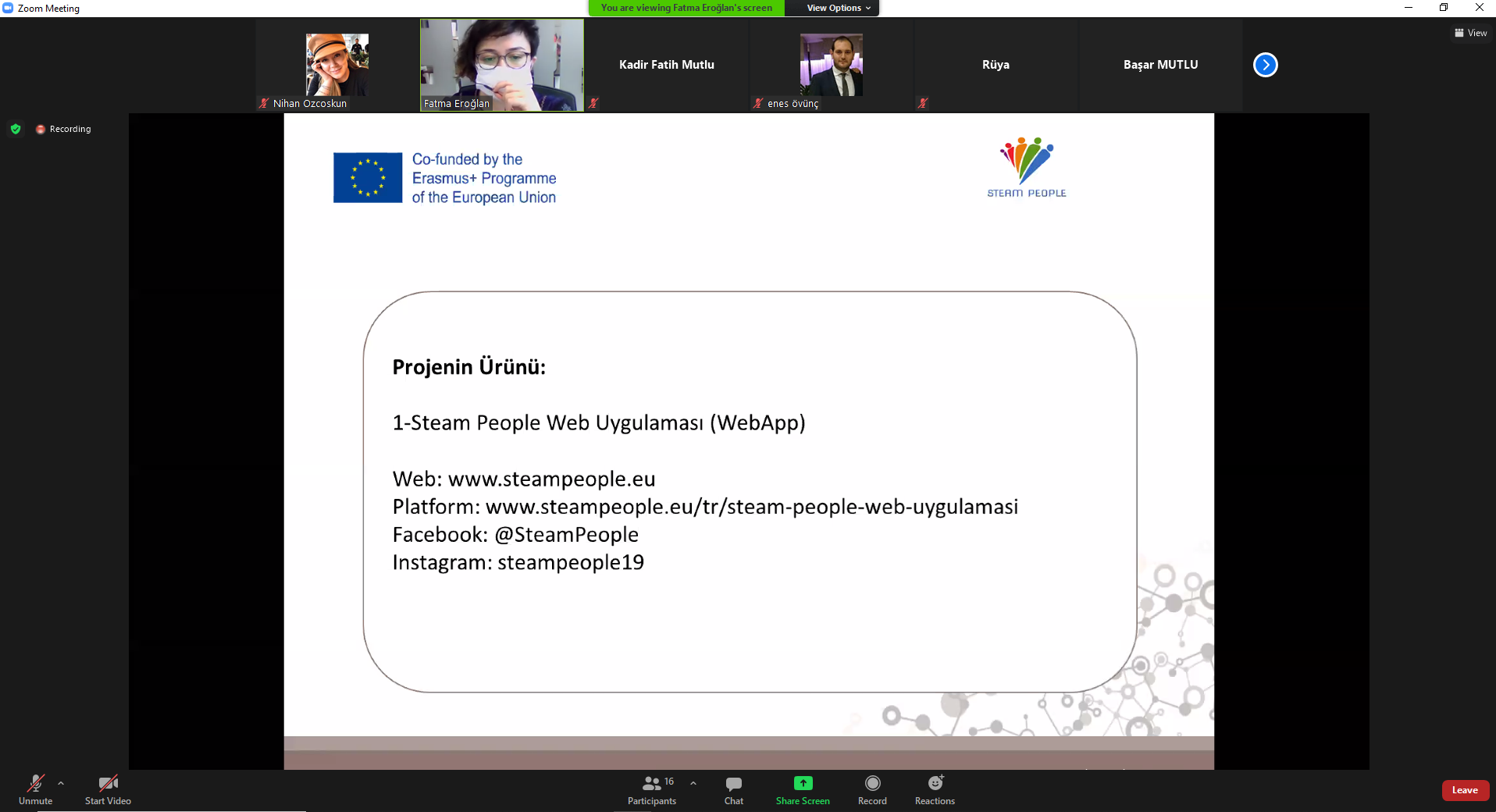1496x812 pixels.
Task: Click the Recording indicator
Action: pyautogui.click(x=63, y=129)
